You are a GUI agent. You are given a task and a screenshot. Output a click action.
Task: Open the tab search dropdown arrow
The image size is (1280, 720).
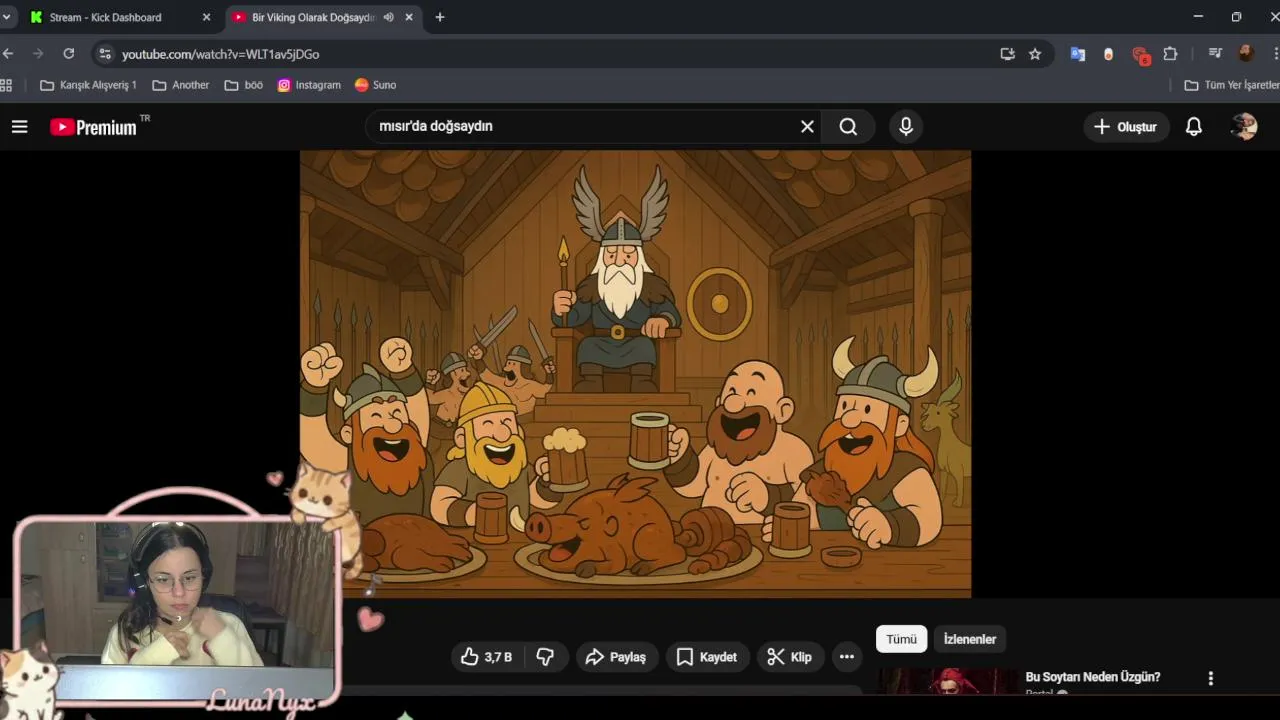tap(6, 17)
